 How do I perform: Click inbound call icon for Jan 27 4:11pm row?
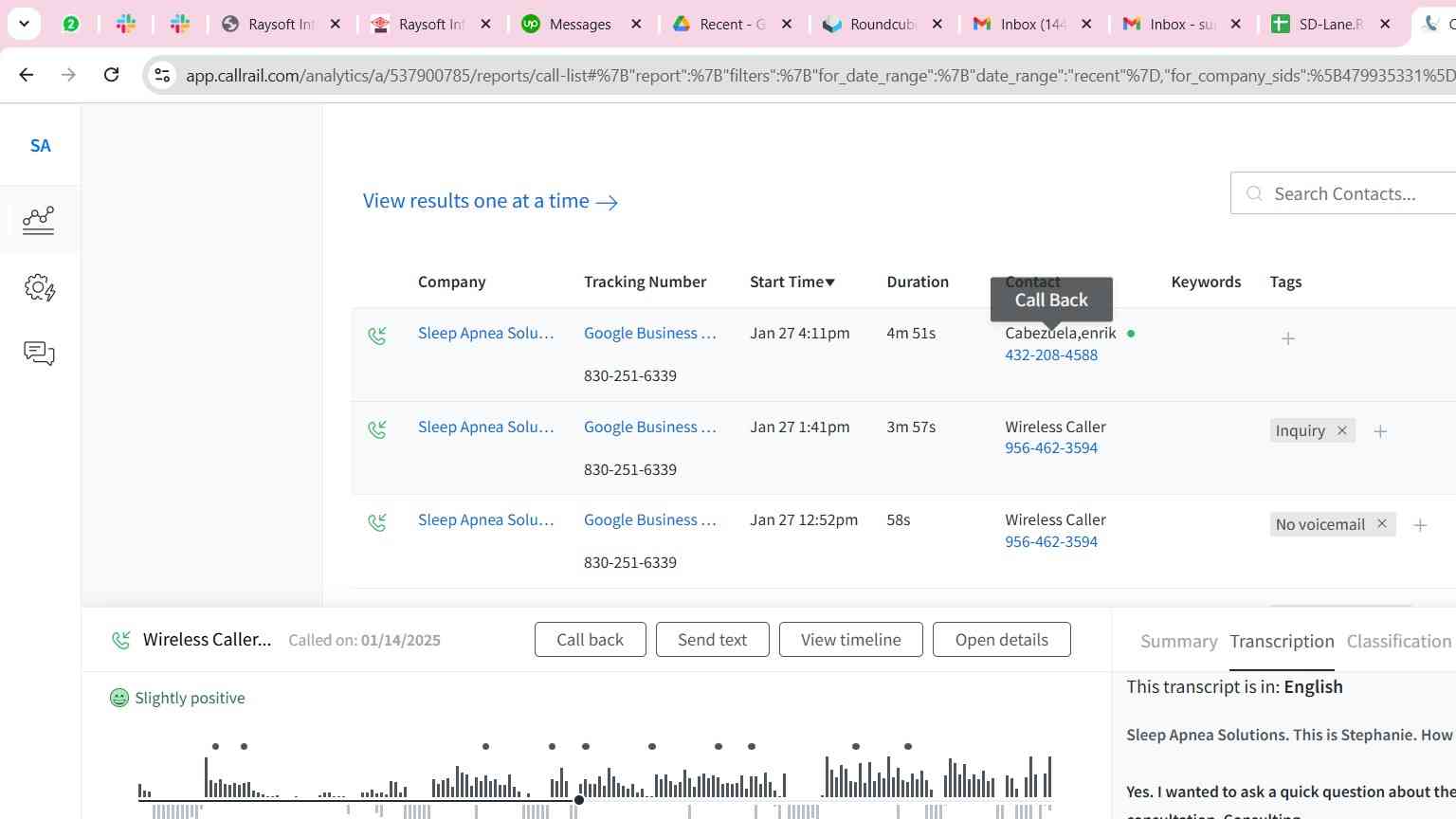click(x=377, y=336)
